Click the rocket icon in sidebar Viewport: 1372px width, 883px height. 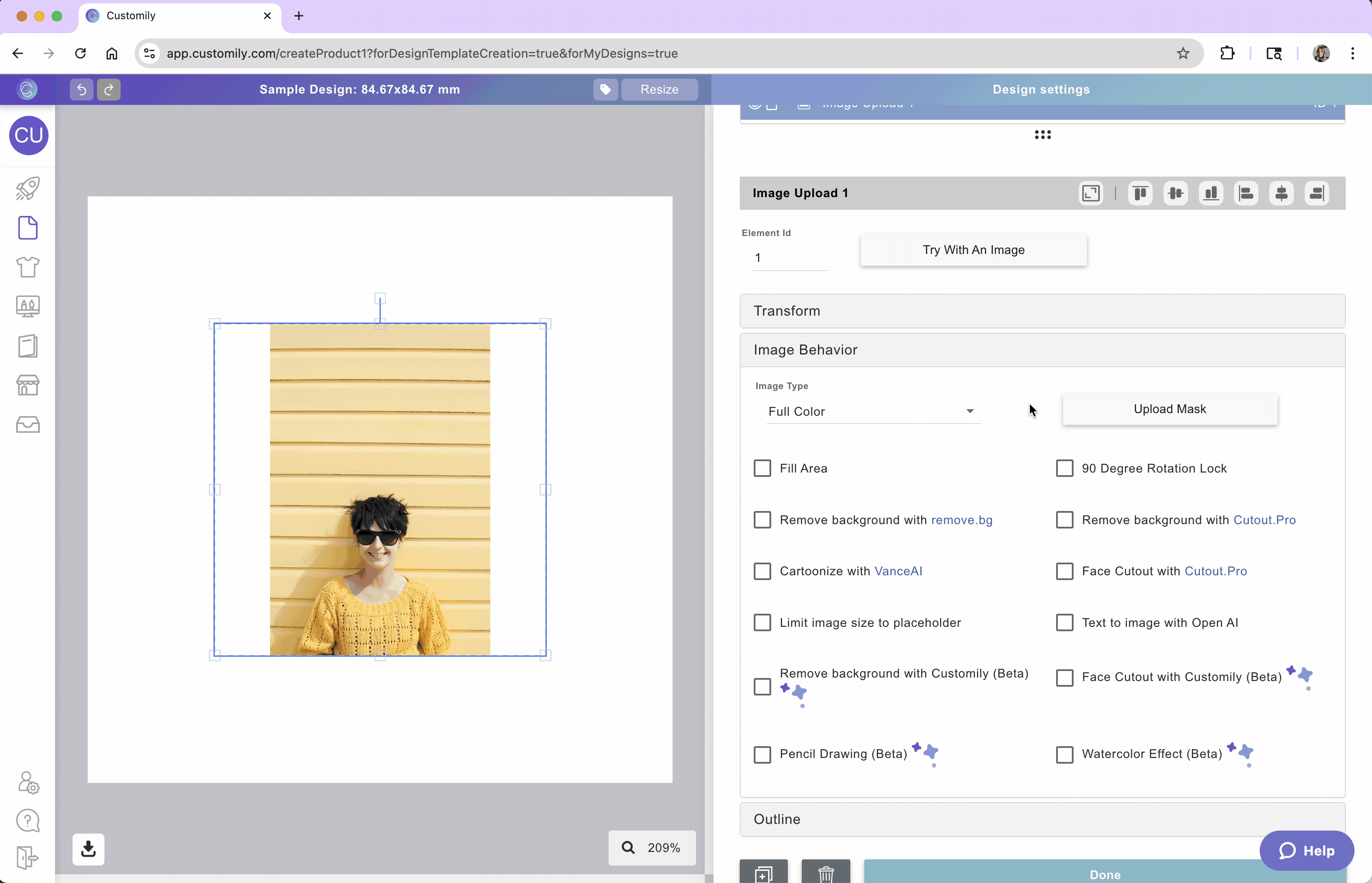click(28, 188)
